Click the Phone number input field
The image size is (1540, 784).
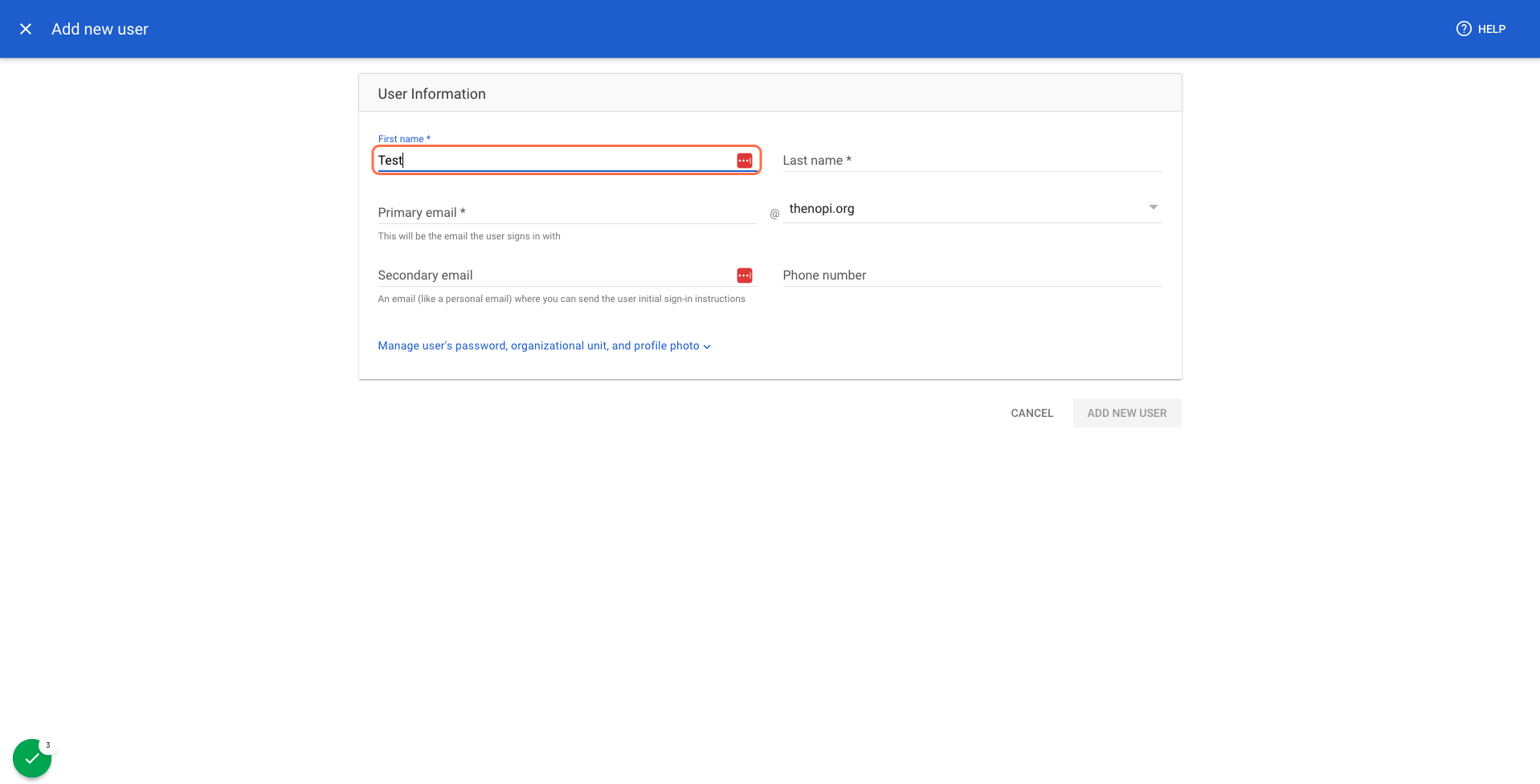(972, 276)
